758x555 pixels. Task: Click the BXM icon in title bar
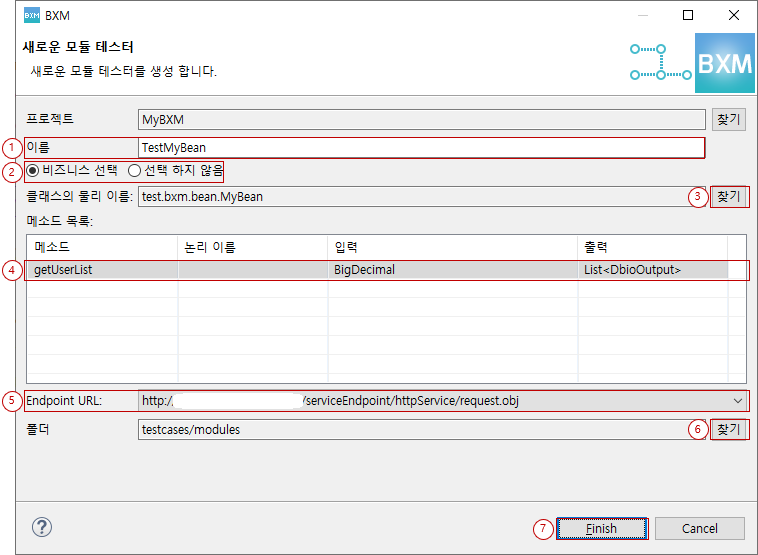tap(31, 15)
